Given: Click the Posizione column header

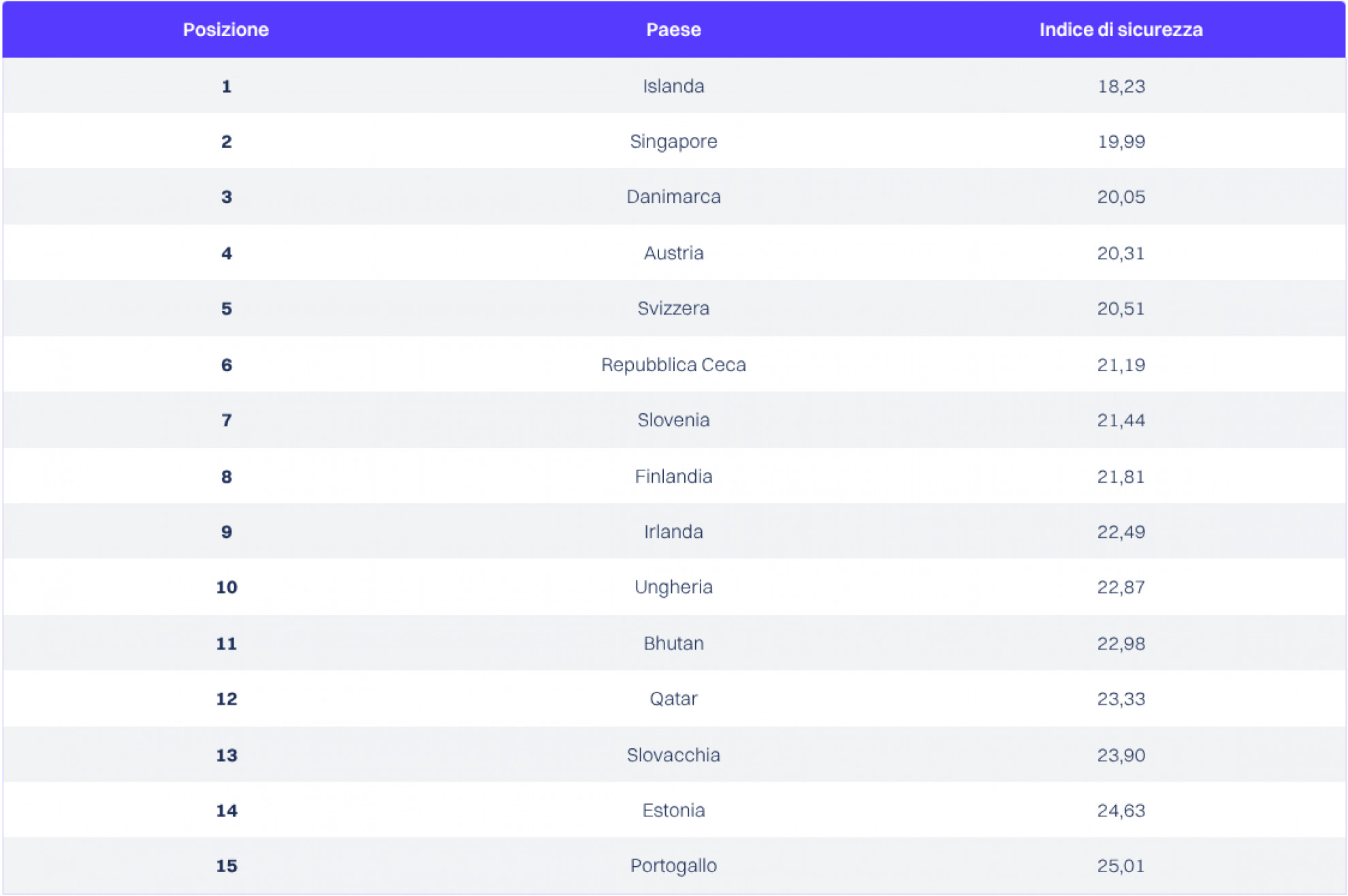Looking at the screenshot, I should click(225, 30).
